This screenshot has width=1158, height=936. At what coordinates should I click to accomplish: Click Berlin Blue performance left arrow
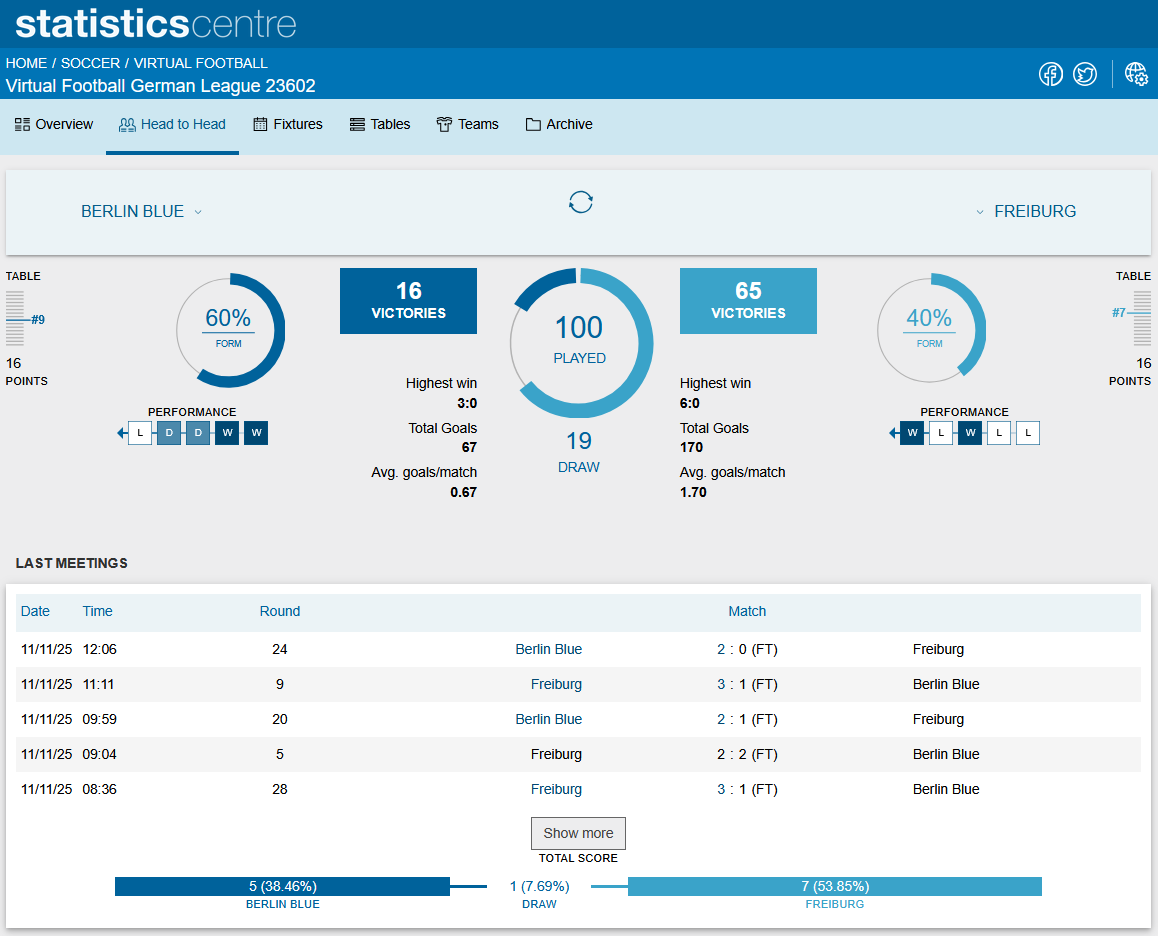point(122,433)
